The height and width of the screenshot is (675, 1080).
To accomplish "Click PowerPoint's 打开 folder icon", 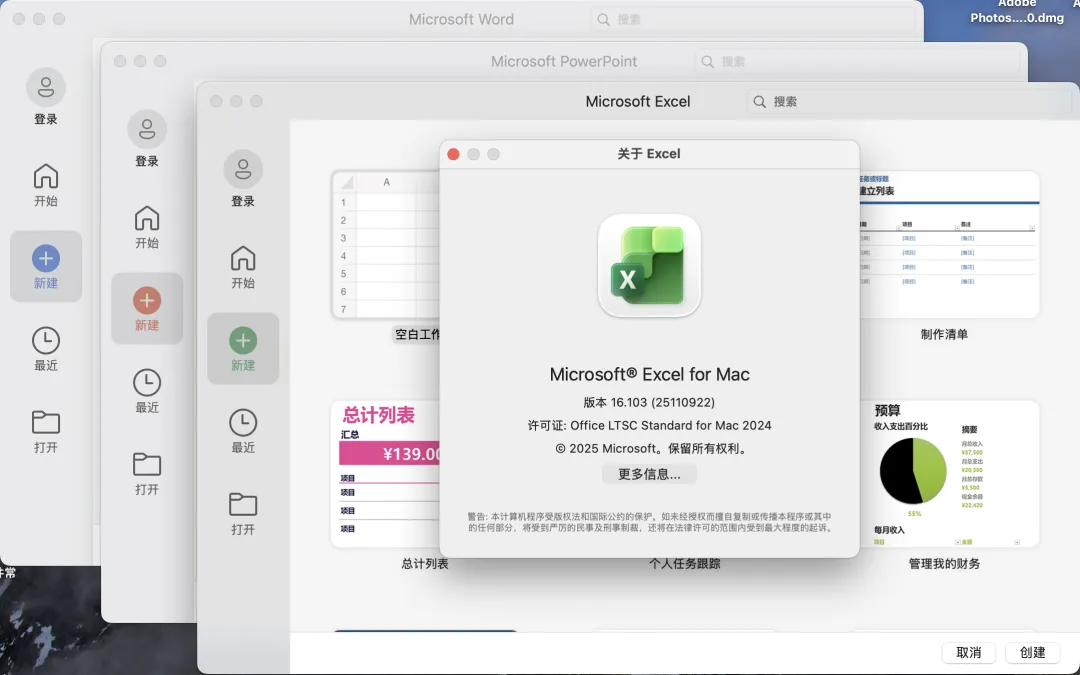I will coord(147,464).
